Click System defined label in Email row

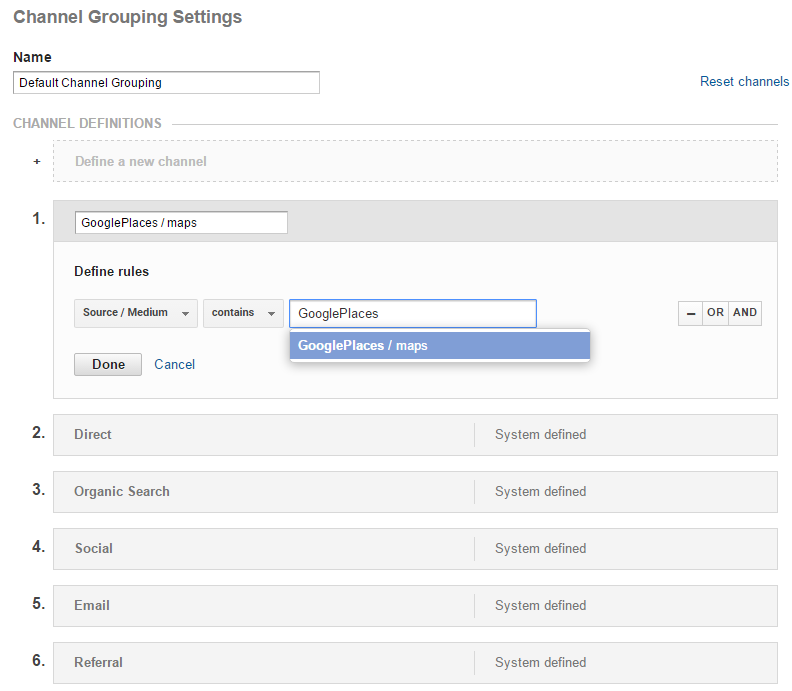pyautogui.click(x=540, y=606)
